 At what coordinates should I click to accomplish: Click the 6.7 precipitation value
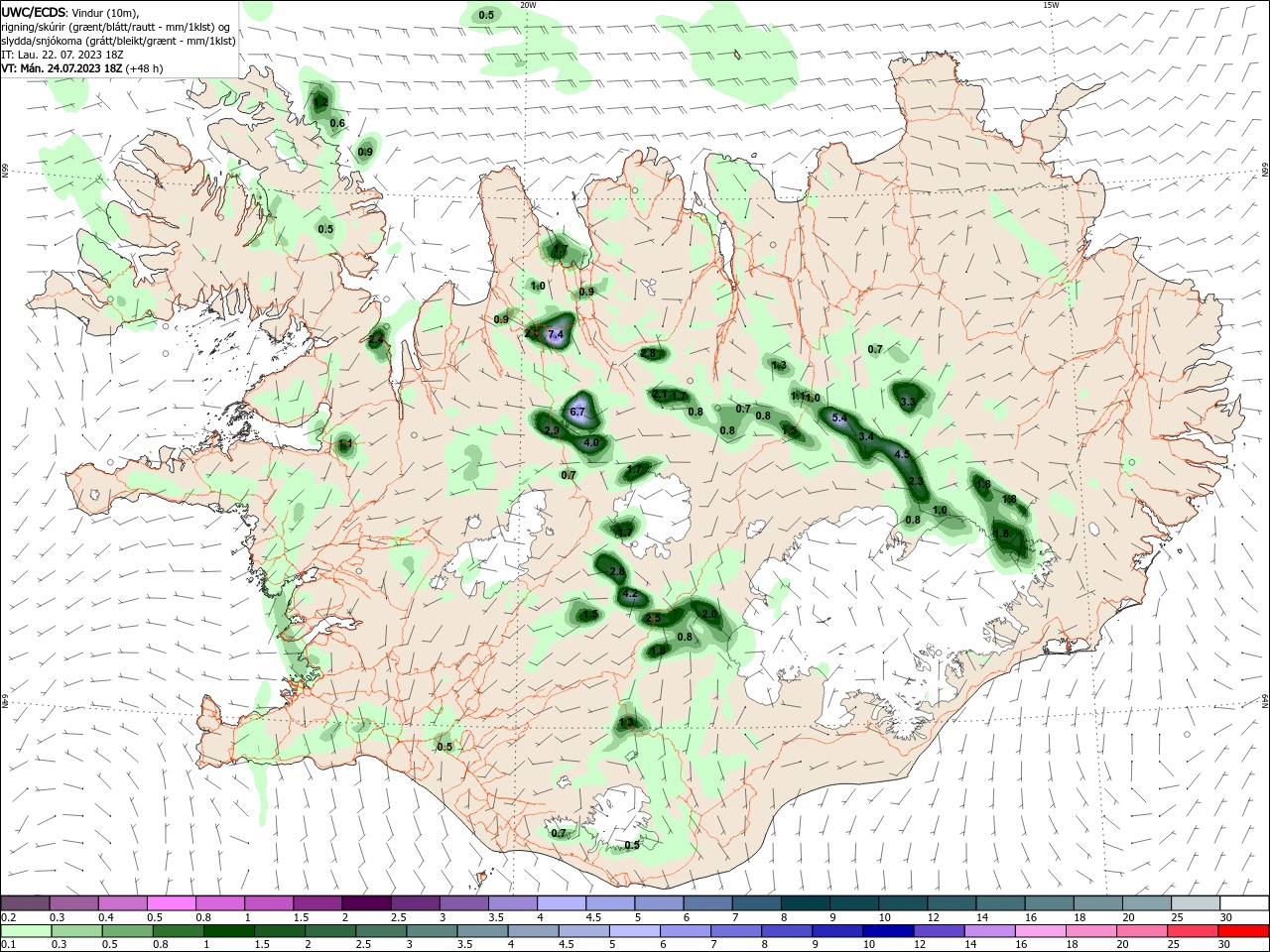578,412
